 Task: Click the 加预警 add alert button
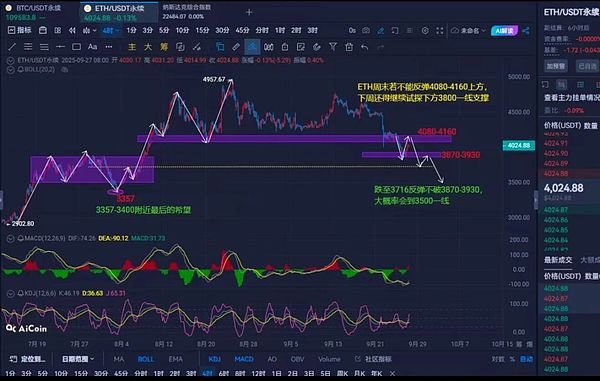pos(556,66)
